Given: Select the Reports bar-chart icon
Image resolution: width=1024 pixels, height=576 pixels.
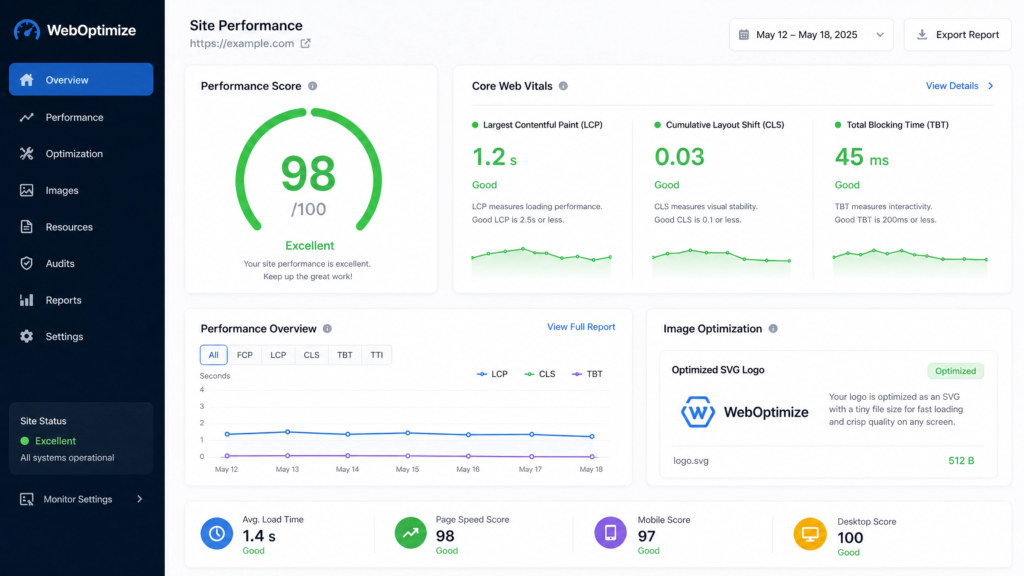Looking at the screenshot, I should (x=26, y=300).
